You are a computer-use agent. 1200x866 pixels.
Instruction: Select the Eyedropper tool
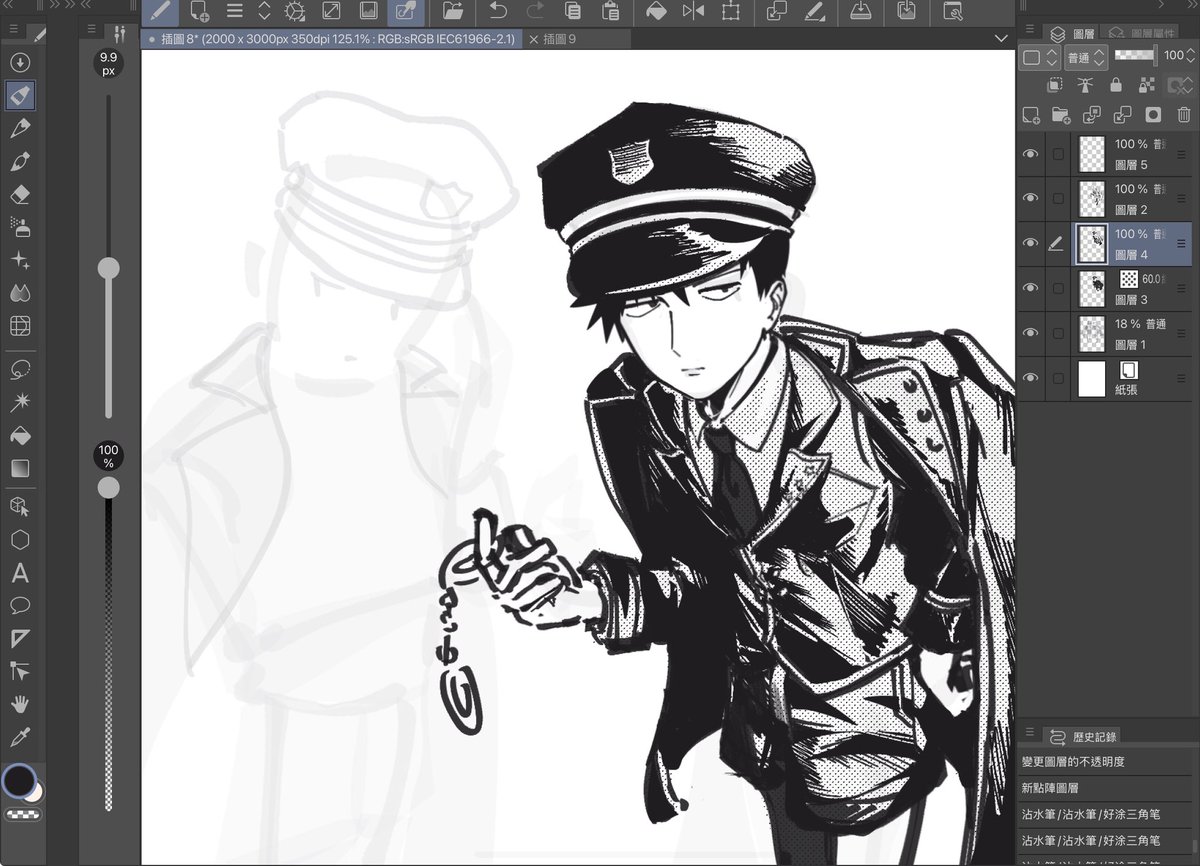[19, 738]
